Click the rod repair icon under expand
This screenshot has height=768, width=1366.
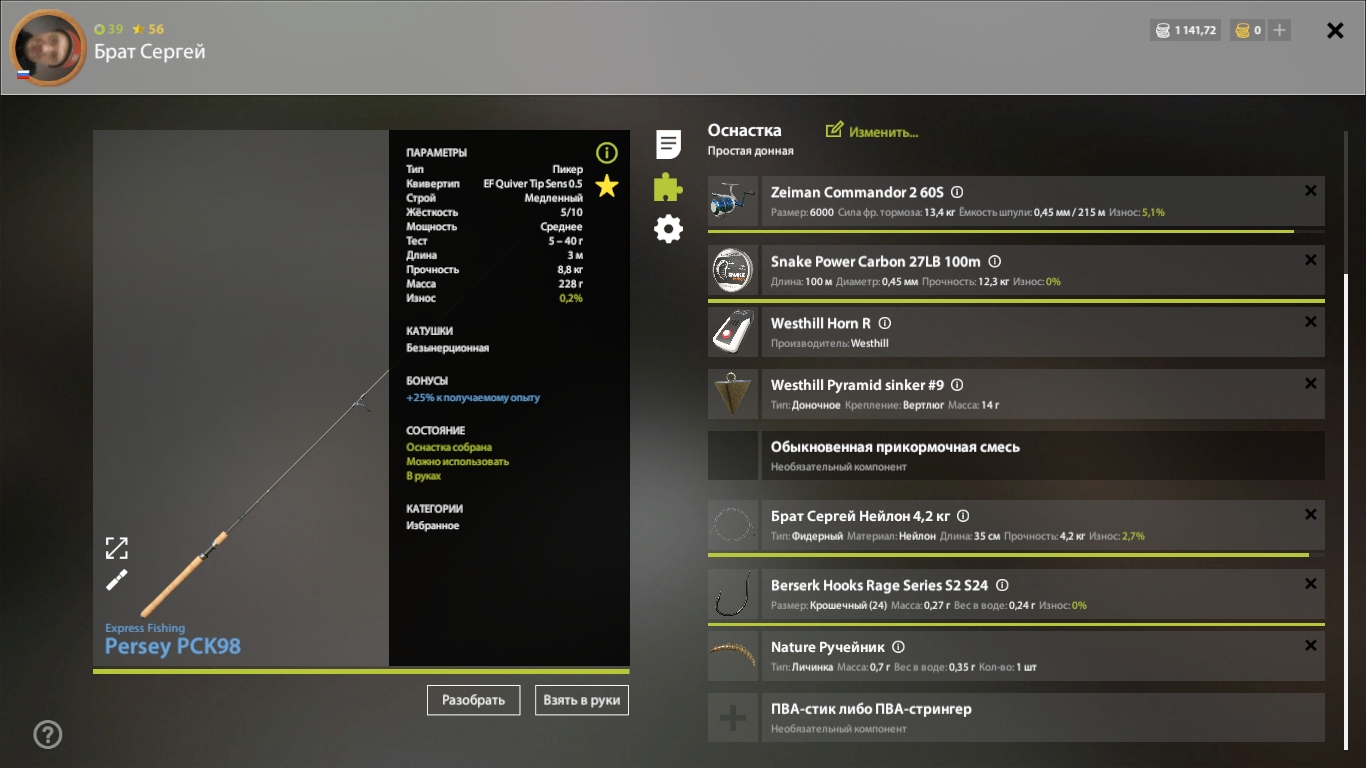[117, 580]
